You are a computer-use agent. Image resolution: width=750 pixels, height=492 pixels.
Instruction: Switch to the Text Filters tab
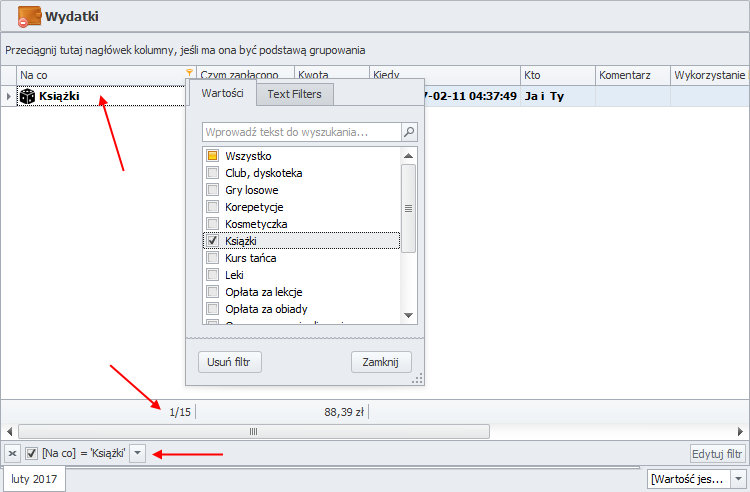[295, 93]
